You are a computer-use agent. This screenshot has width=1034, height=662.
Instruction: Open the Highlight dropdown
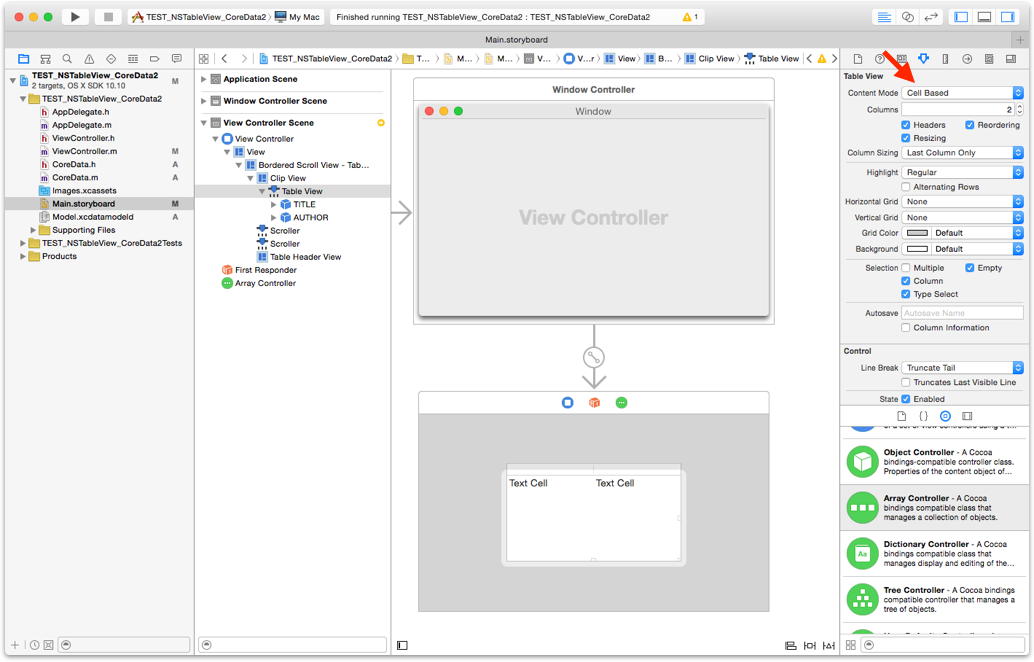tap(962, 172)
